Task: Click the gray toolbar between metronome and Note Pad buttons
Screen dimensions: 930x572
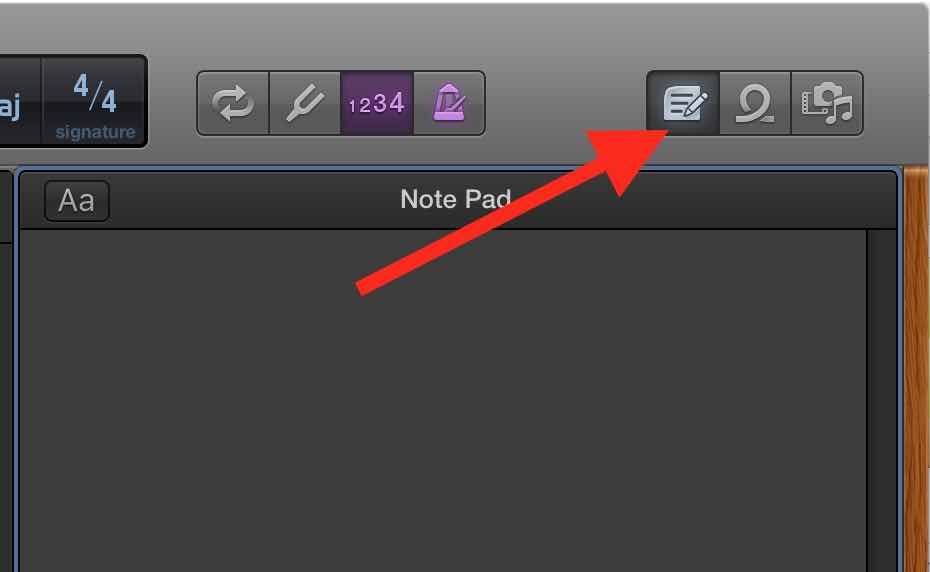Action: pyautogui.click(x=566, y=103)
